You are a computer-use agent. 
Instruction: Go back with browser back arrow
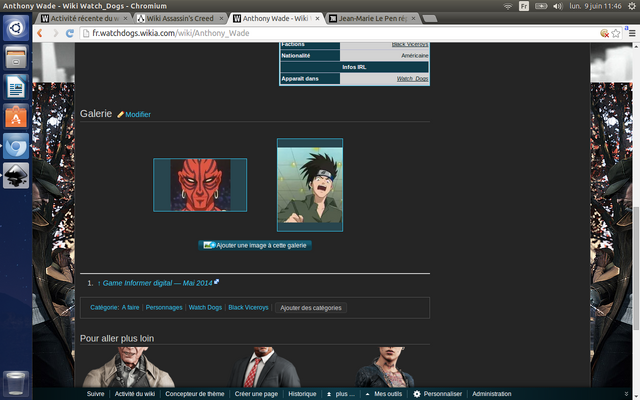click(x=40, y=33)
